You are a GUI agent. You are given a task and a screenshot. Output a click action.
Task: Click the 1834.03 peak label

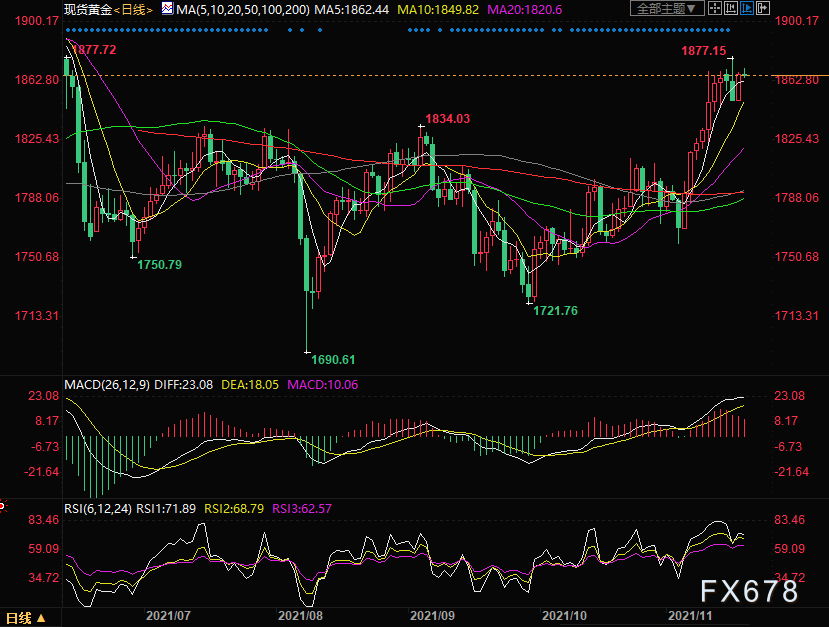coord(447,118)
